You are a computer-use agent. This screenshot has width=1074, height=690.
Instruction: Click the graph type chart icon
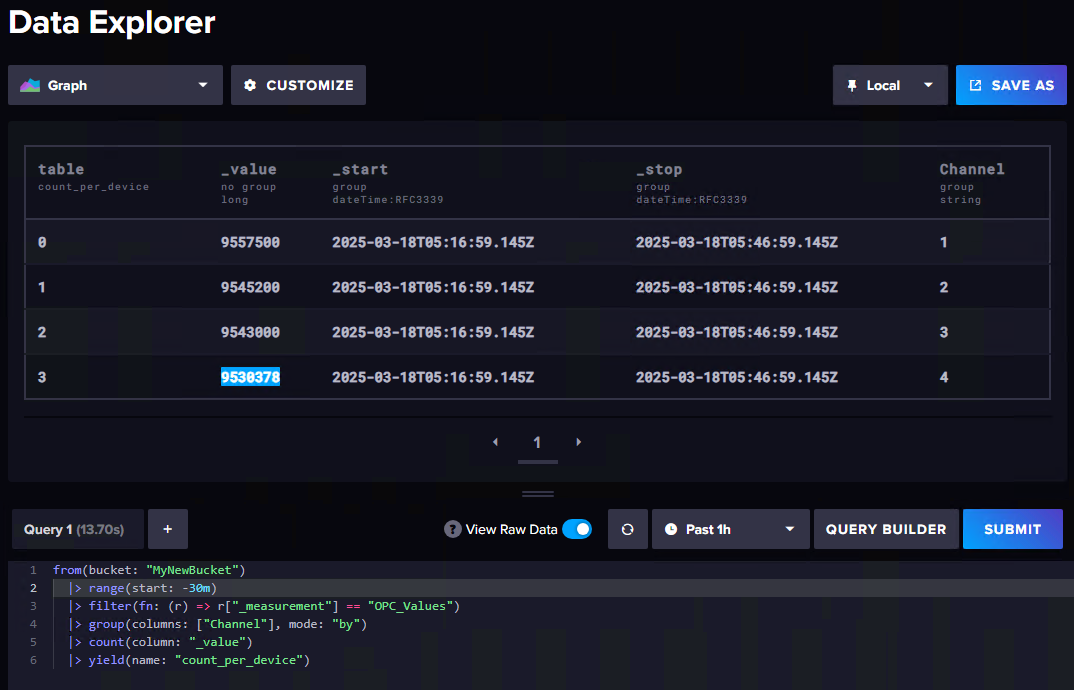pyautogui.click(x=30, y=85)
